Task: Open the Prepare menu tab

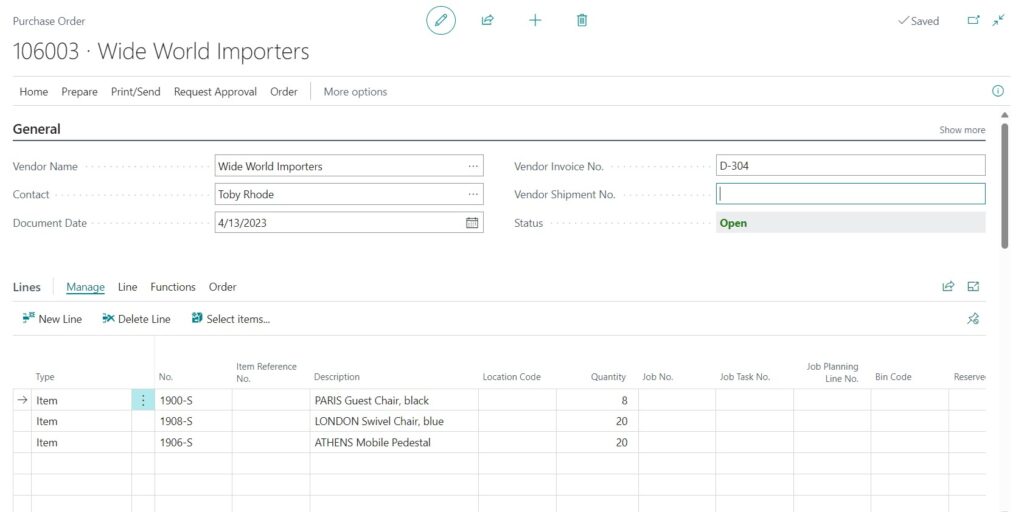Action: (80, 91)
